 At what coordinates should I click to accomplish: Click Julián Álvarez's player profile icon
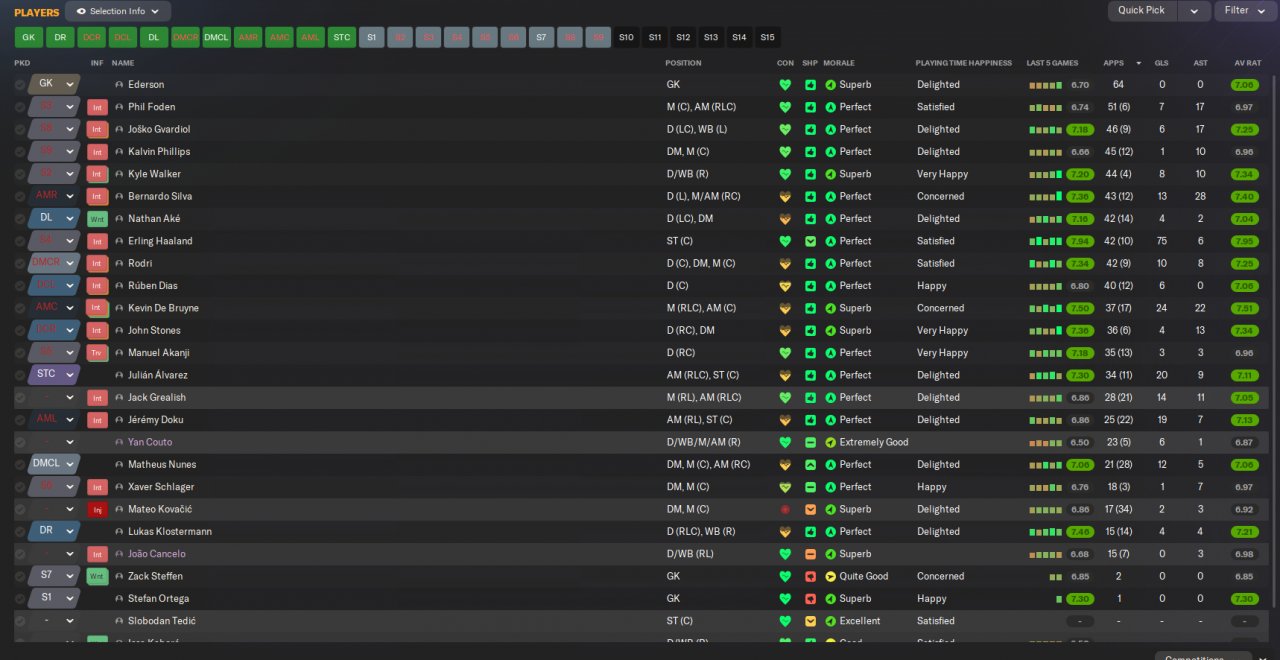tap(119, 375)
